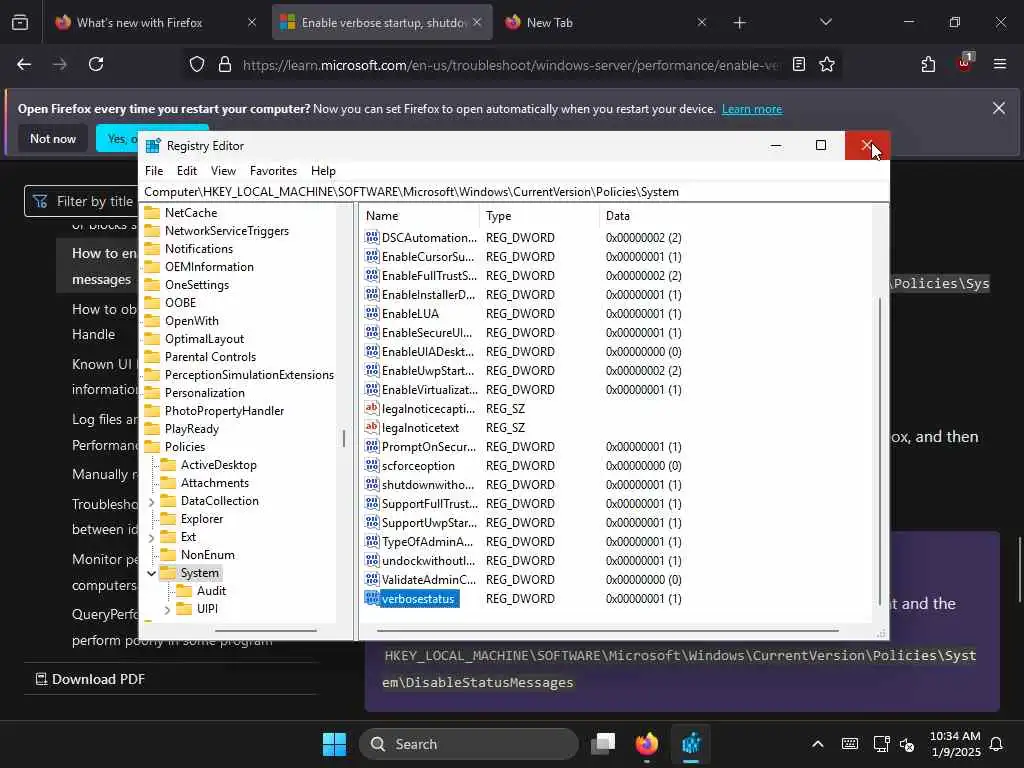
Task: Open Firefox View icon at tab strip
Action: coord(20,22)
